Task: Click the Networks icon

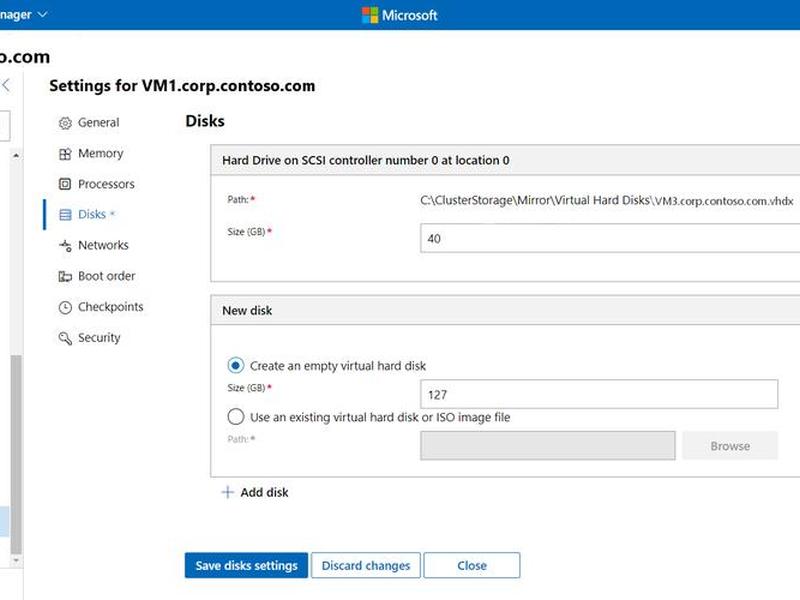Action: [65, 245]
